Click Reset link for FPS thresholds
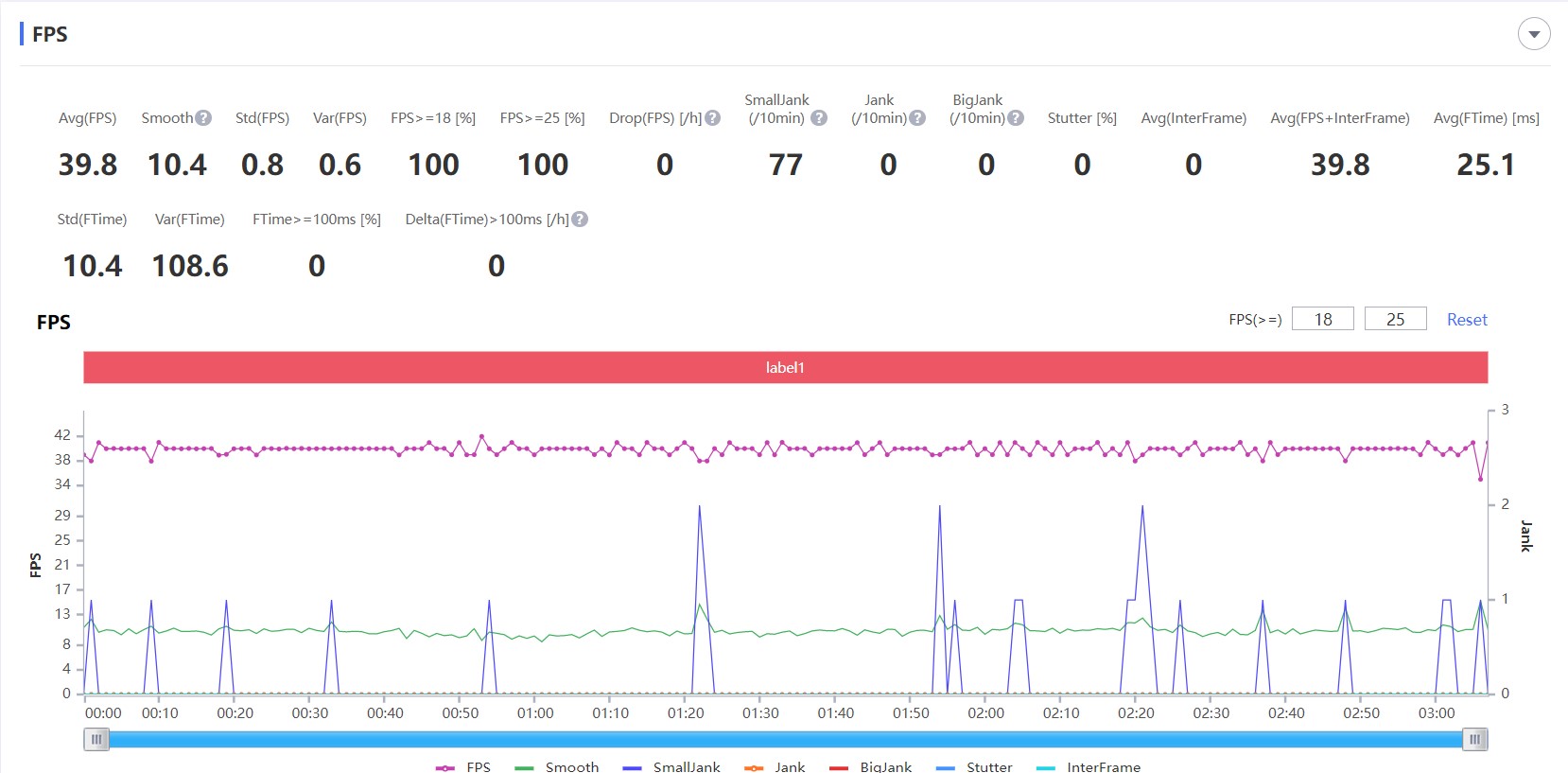 pos(1467,320)
